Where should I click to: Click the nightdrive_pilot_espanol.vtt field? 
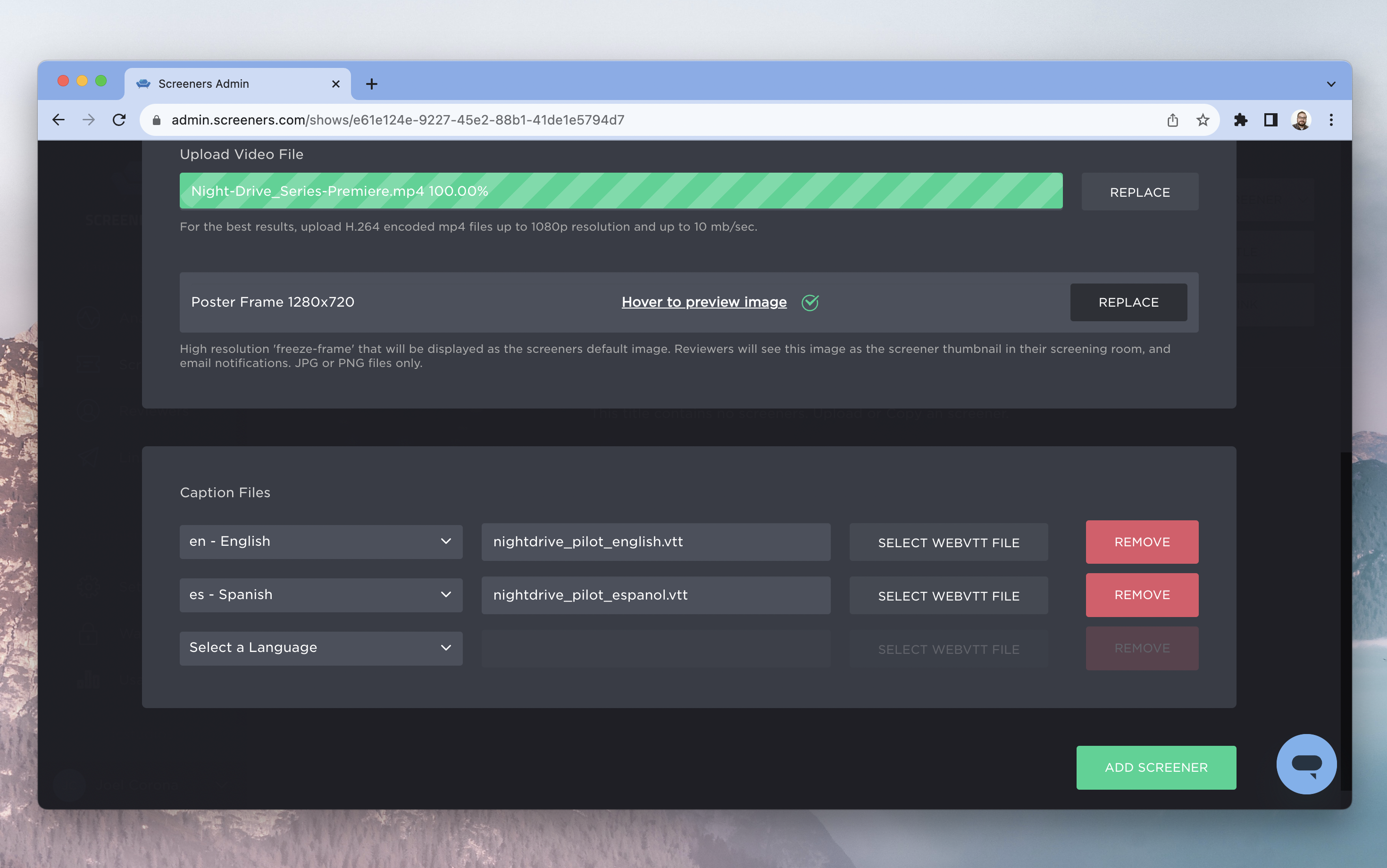click(656, 595)
